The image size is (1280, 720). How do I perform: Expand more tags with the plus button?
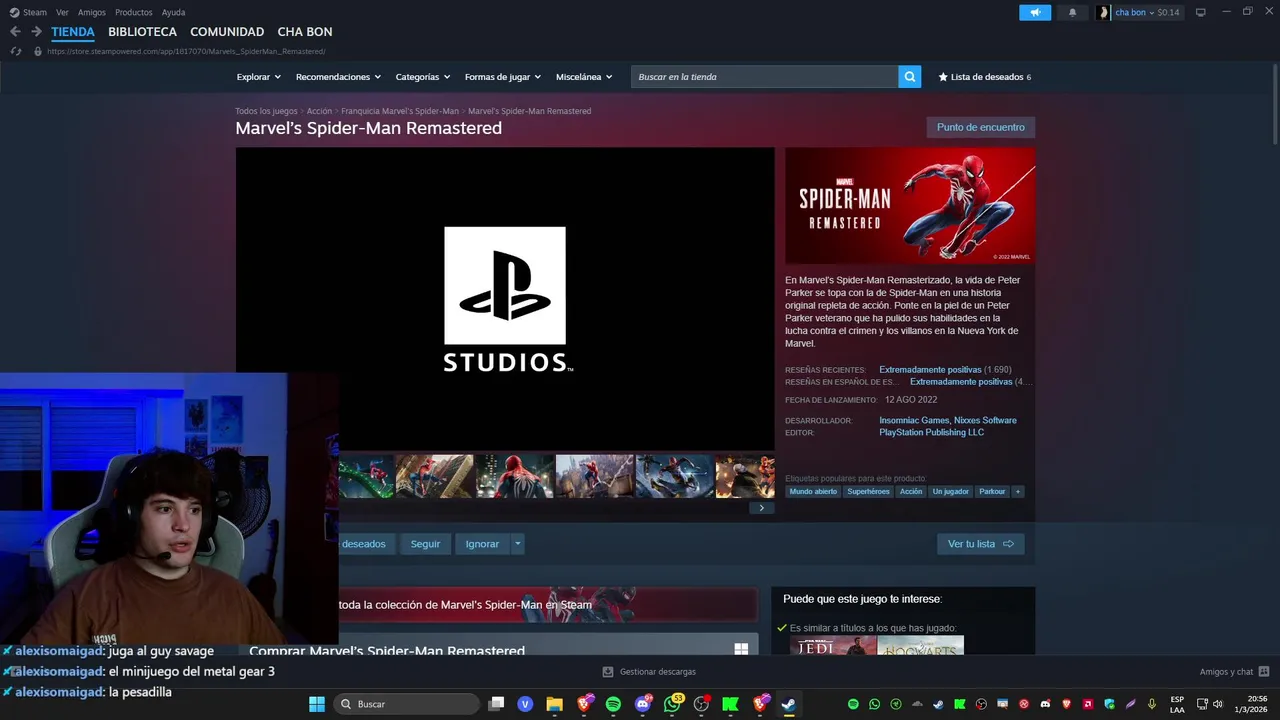1018,492
